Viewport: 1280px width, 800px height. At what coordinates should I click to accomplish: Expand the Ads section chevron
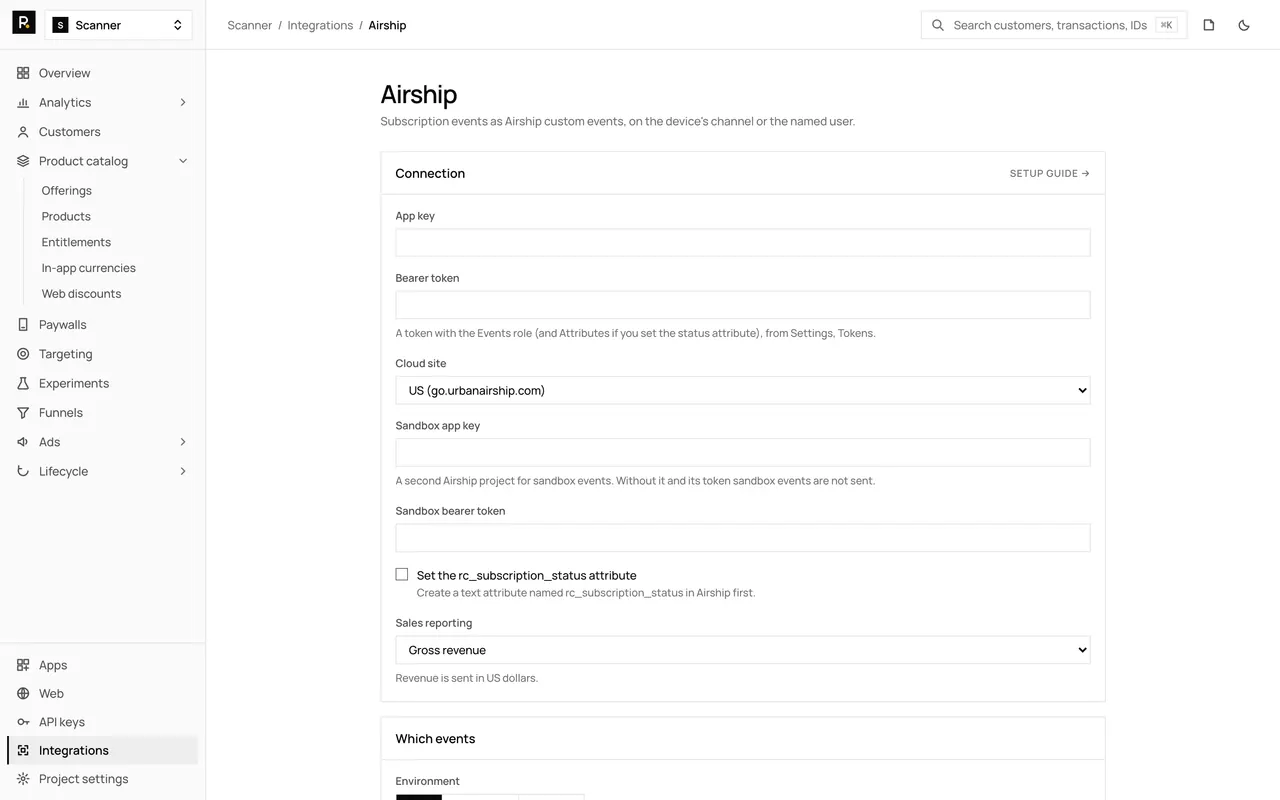click(183, 442)
